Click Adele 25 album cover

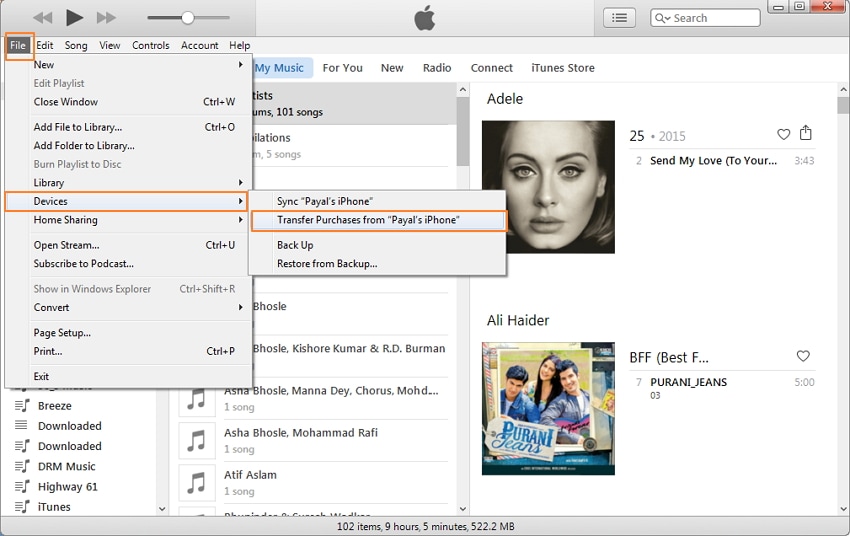pos(548,187)
